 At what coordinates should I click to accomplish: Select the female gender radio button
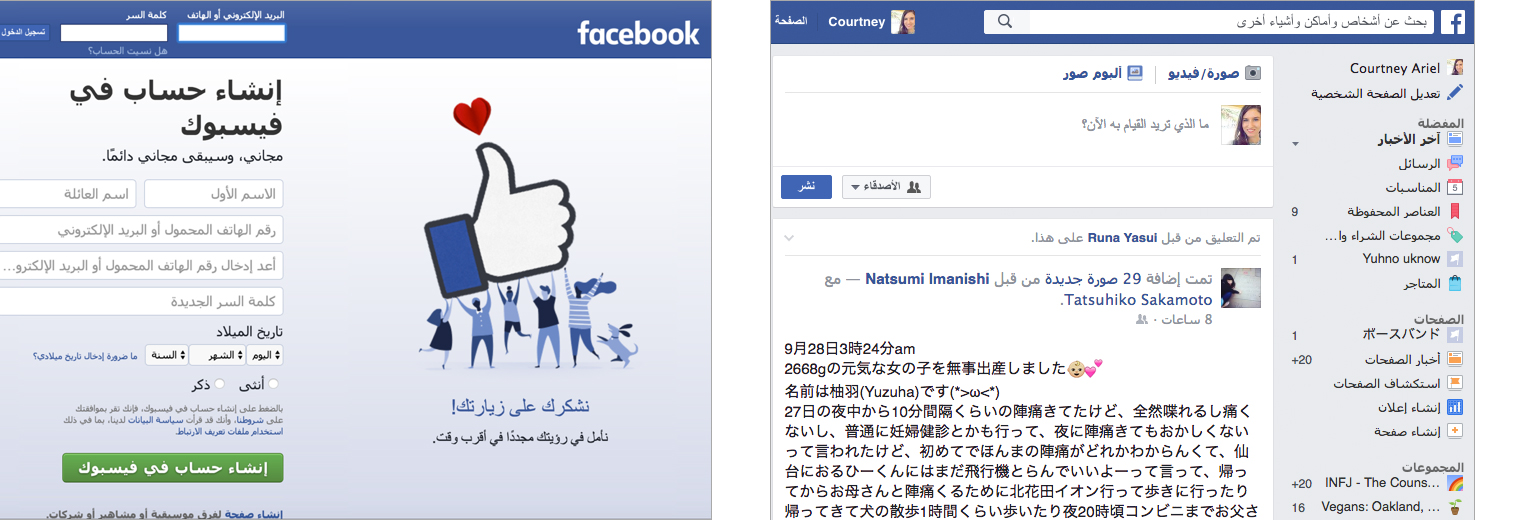tap(274, 384)
